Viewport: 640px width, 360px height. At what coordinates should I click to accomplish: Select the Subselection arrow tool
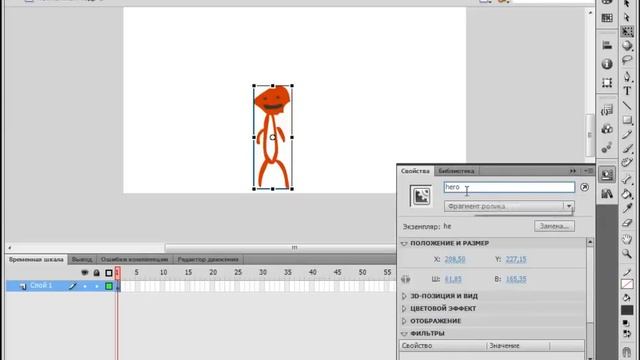tap(627, 18)
